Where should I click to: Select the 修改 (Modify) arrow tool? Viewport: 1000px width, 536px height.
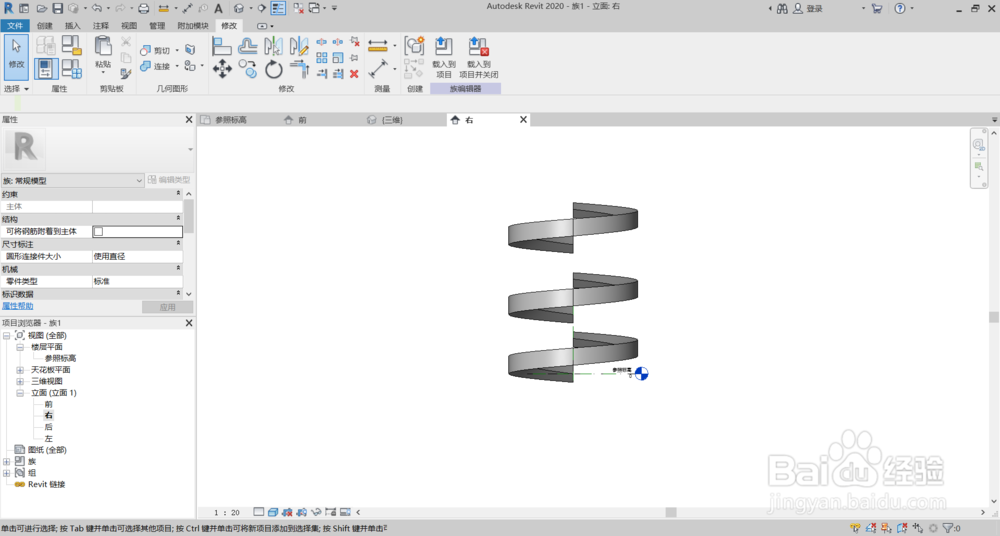(x=16, y=56)
